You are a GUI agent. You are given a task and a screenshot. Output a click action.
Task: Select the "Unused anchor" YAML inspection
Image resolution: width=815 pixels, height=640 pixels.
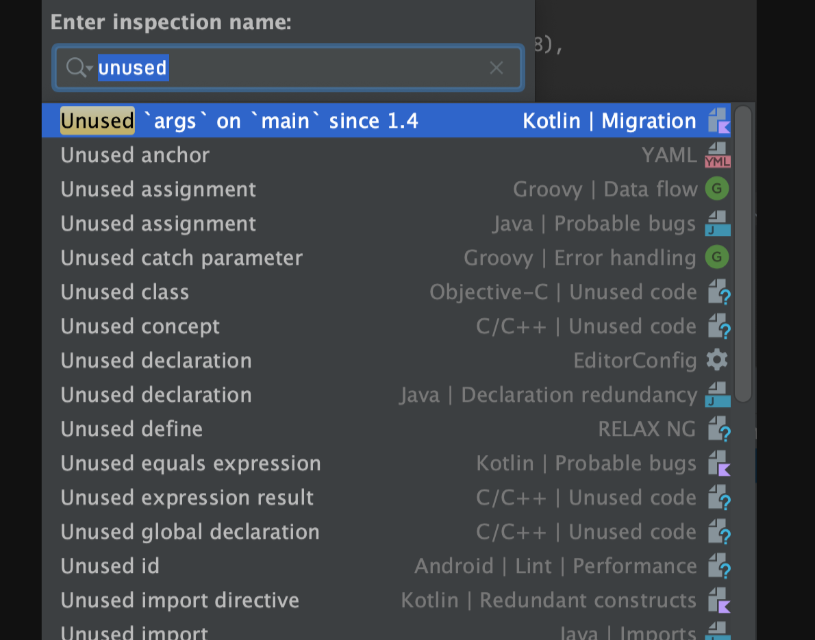click(x=300, y=155)
